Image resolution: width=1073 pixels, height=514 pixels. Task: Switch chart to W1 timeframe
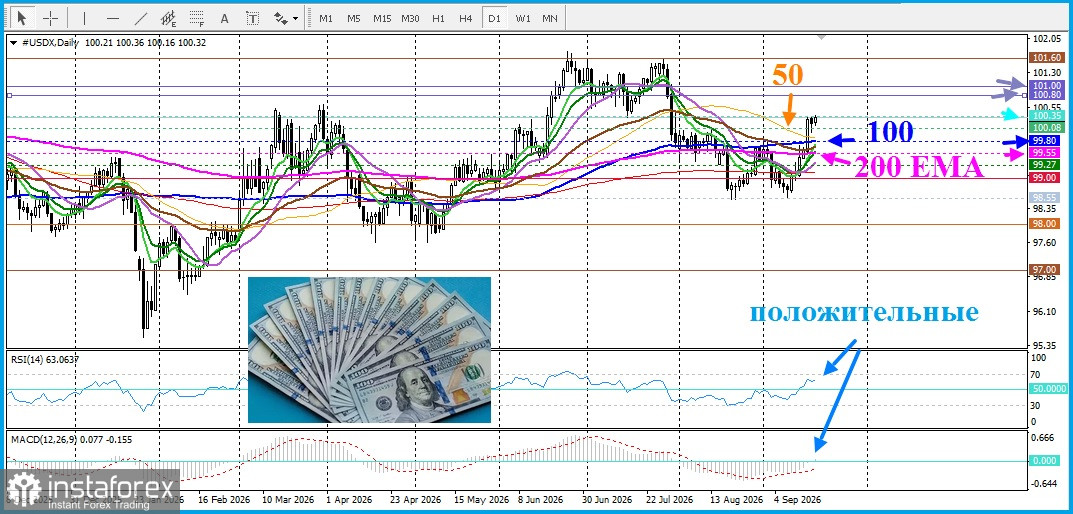point(523,18)
